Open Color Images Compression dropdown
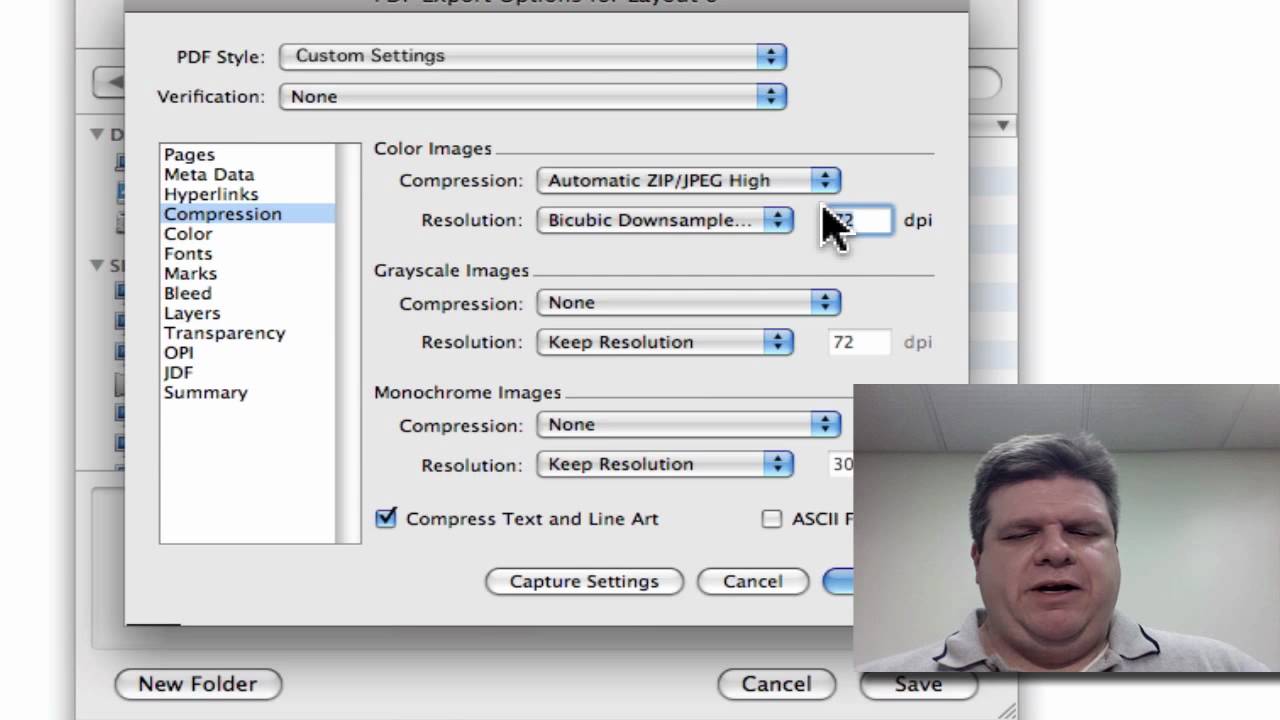The image size is (1280, 720). [x=689, y=180]
